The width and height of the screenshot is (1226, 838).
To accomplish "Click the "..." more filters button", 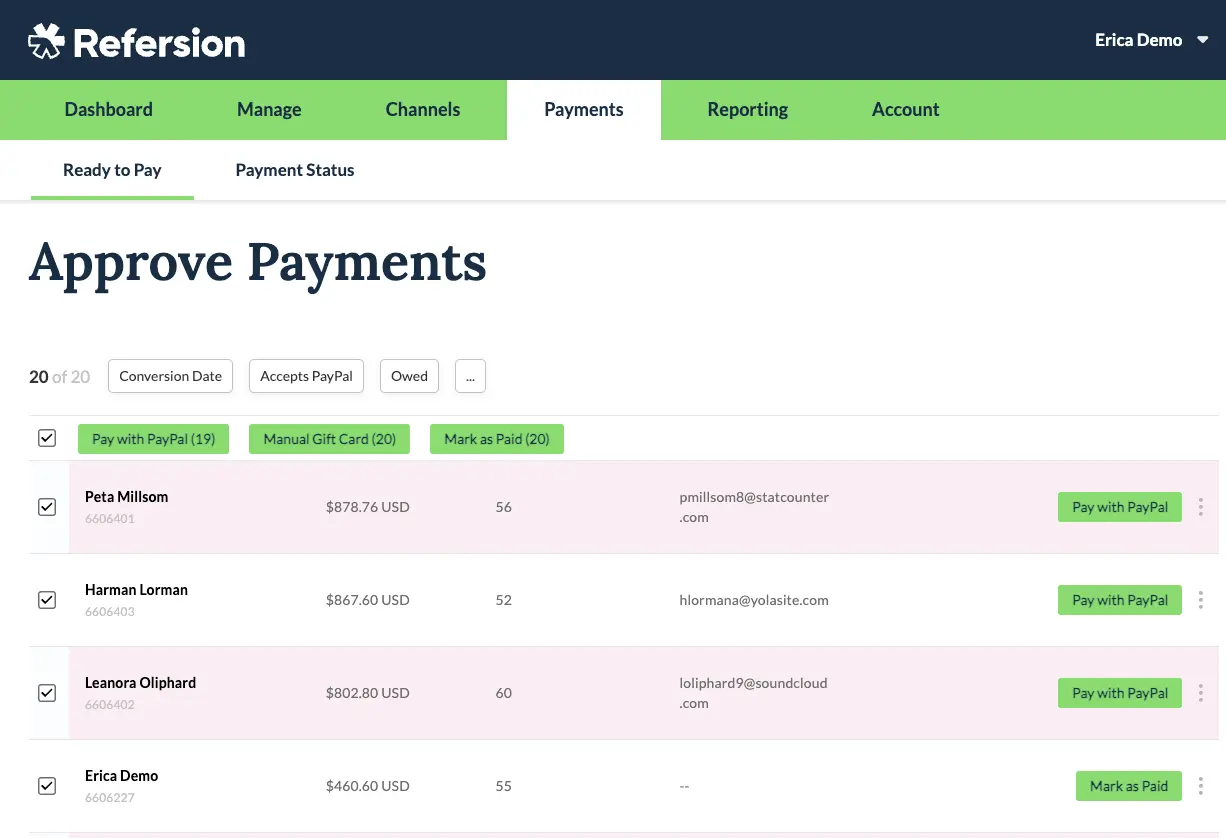I will tap(470, 376).
